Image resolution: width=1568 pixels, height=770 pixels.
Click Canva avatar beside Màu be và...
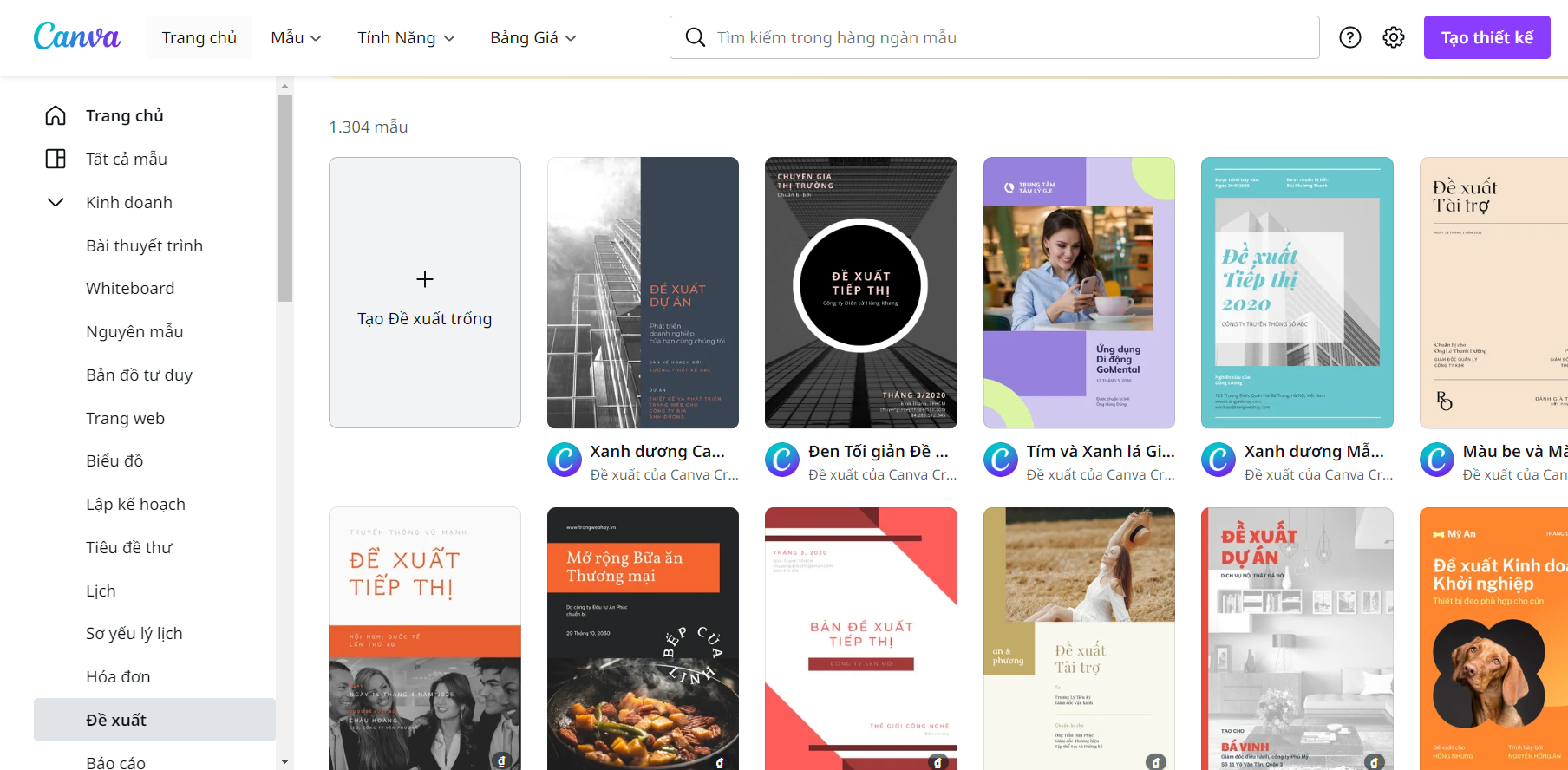pyautogui.click(x=1437, y=460)
